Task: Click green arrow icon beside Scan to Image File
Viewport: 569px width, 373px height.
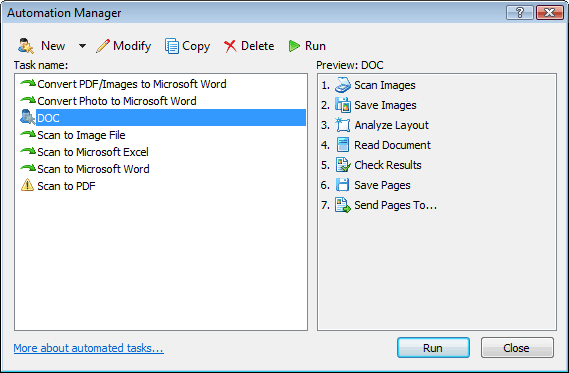Action: (x=28, y=134)
